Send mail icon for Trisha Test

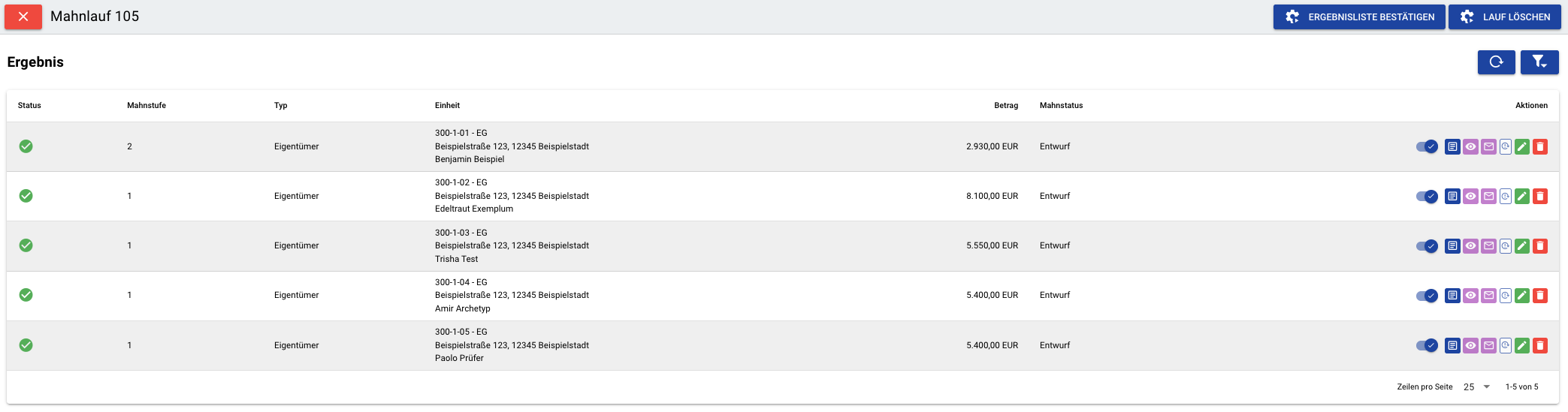[1488, 246]
